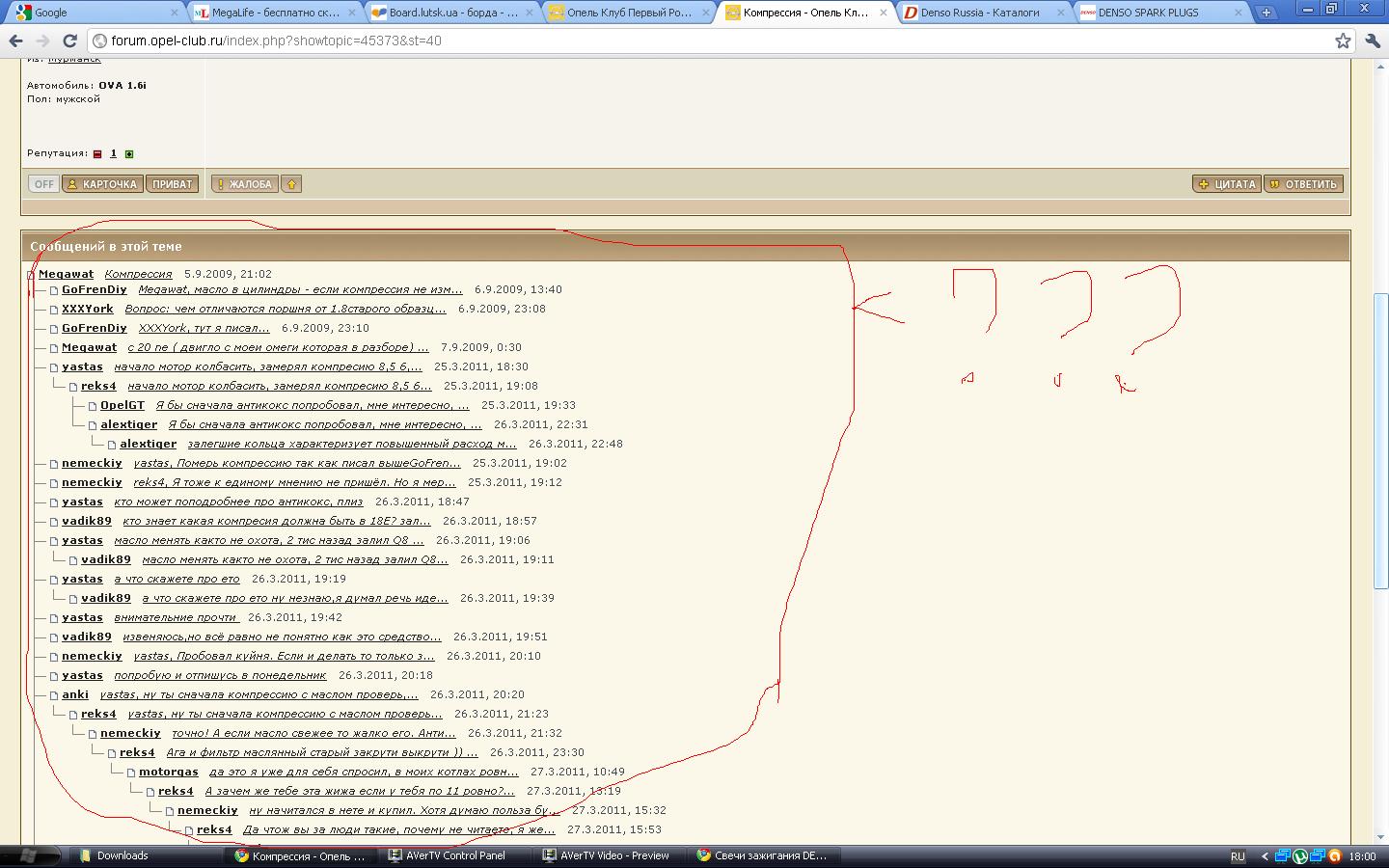Viewport: 1389px width, 868px height.
Task: Open the user's КАРТОЧКА profile card
Action: [103, 184]
